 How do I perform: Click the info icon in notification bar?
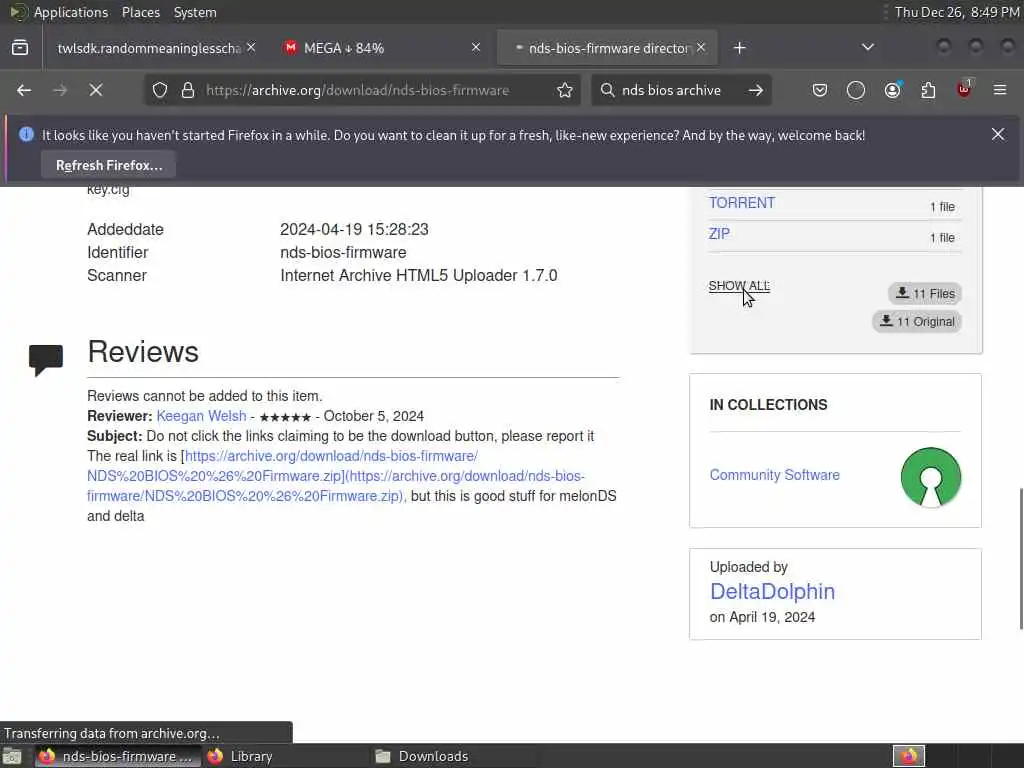(x=26, y=135)
